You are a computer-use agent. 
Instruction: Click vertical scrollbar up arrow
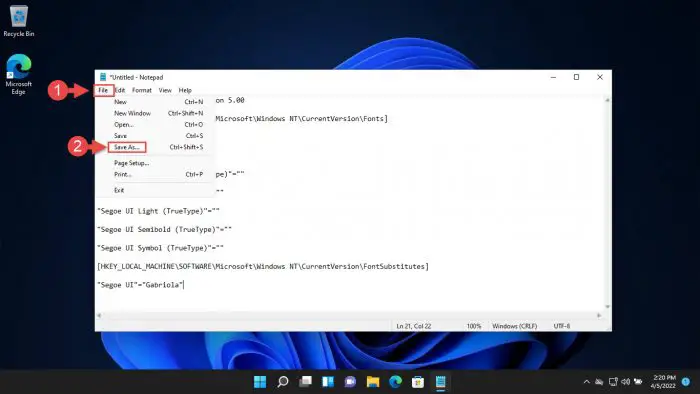pyautogui.click(x=607, y=100)
